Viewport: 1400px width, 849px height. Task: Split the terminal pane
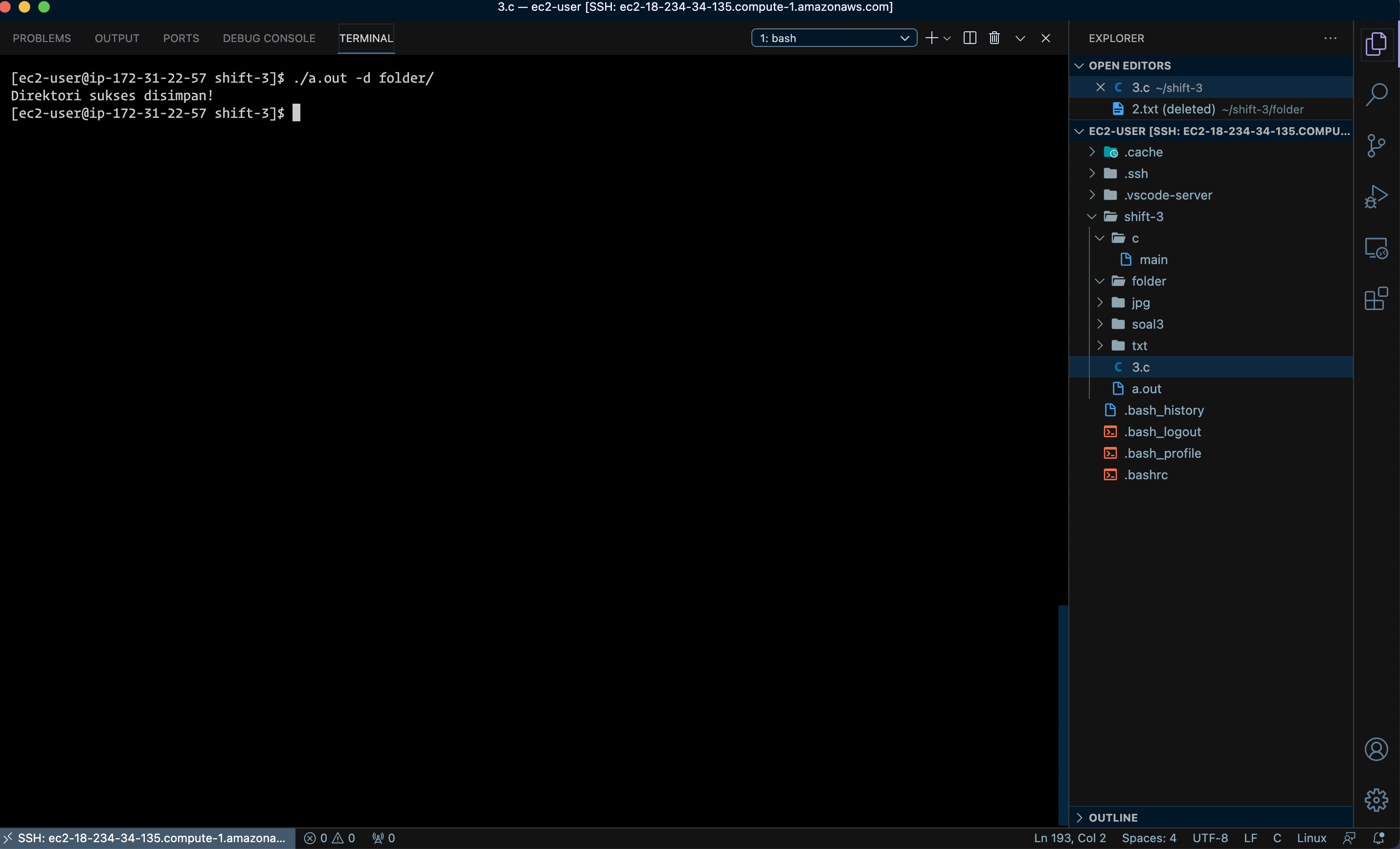point(970,38)
